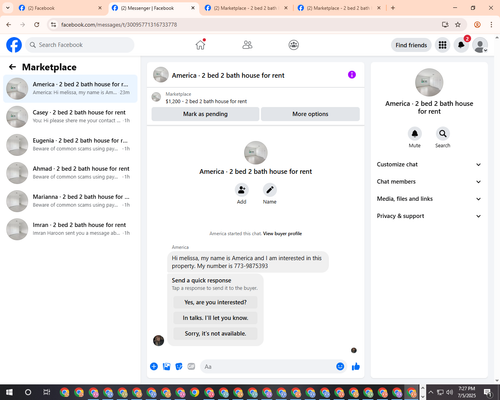Viewport: 500px width, 400px height.
Task: Click Find friends button
Action: coord(411,45)
